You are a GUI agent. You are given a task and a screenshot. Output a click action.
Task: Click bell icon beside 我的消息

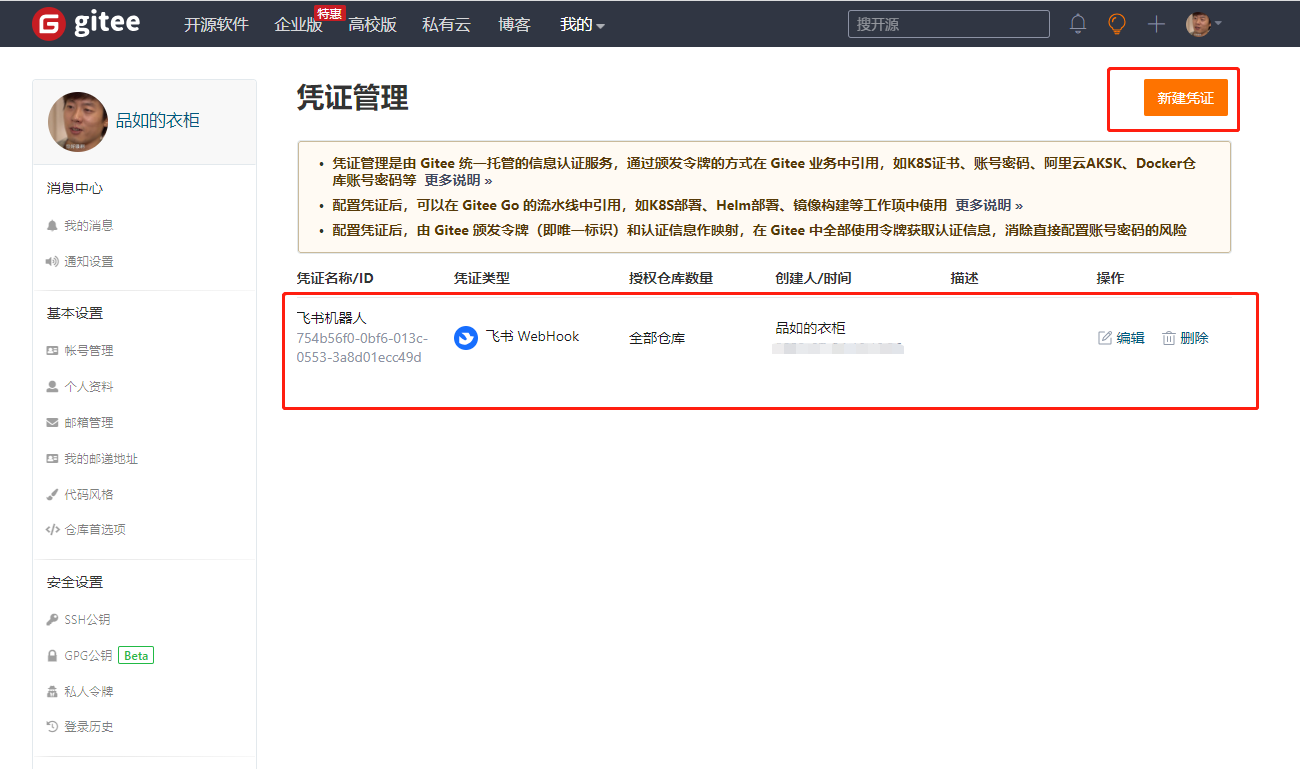[x=53, y=226]
